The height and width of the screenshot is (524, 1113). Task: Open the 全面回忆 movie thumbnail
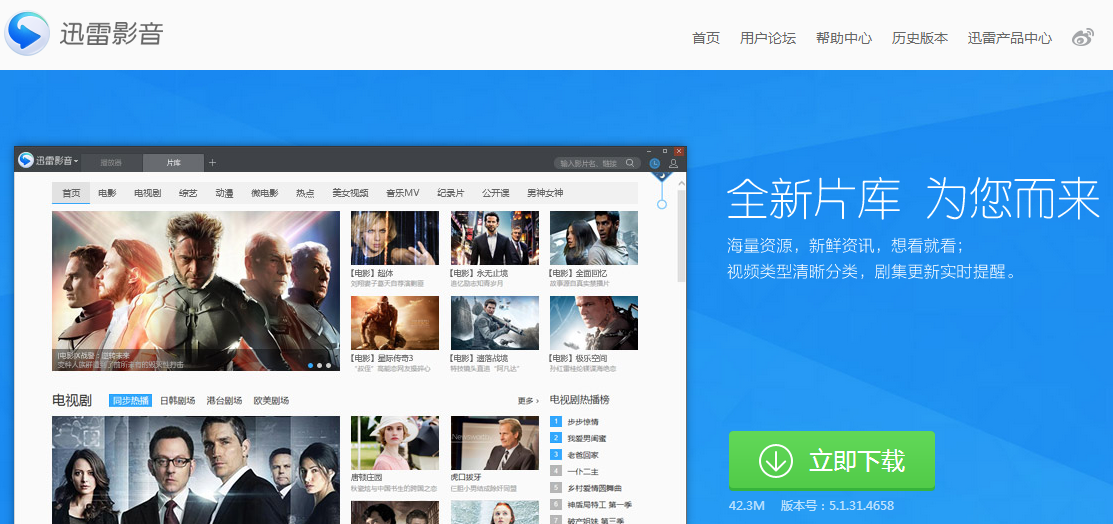point(594,238)
